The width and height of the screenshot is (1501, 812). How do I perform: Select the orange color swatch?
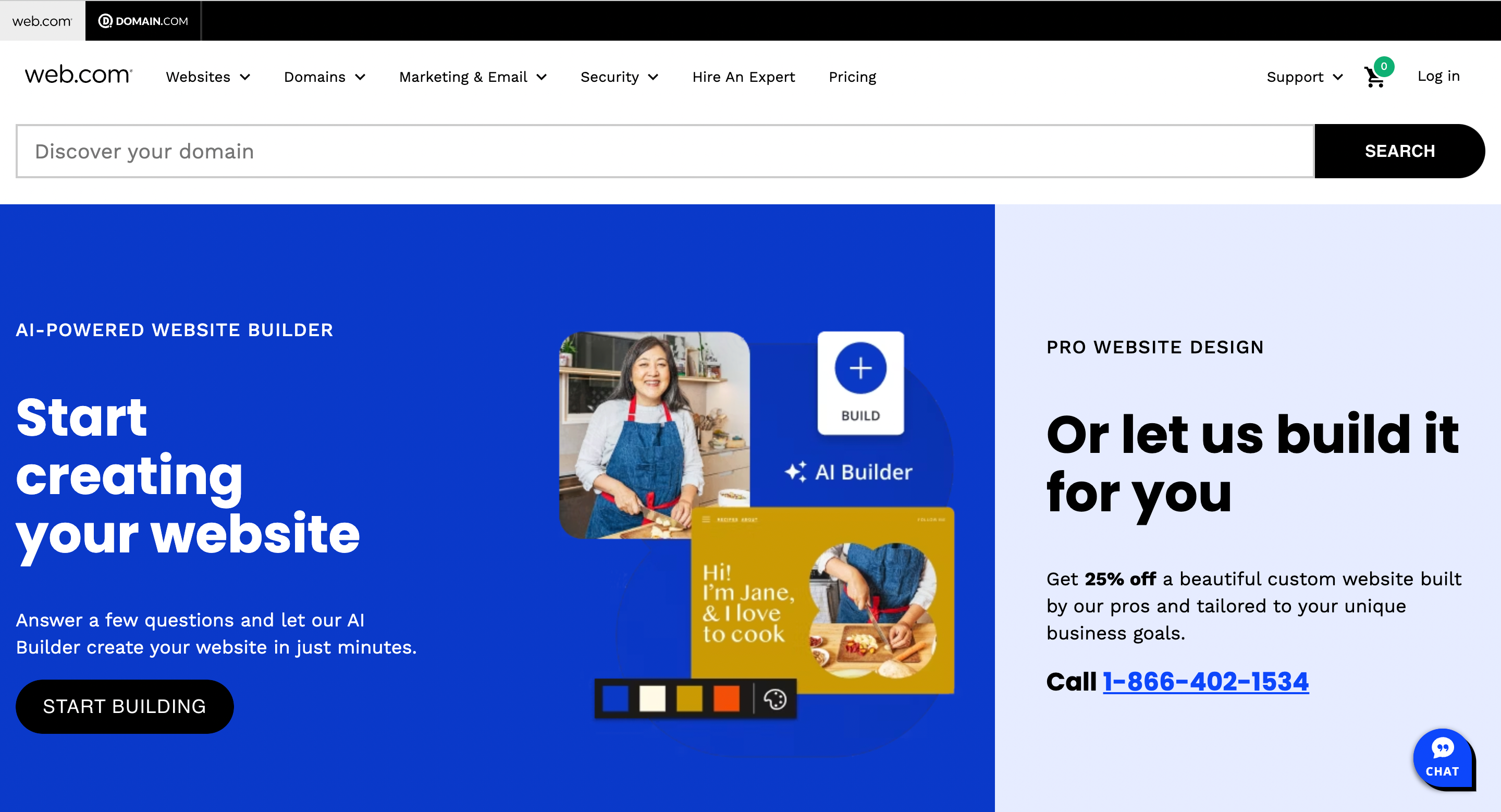[726, 698]
